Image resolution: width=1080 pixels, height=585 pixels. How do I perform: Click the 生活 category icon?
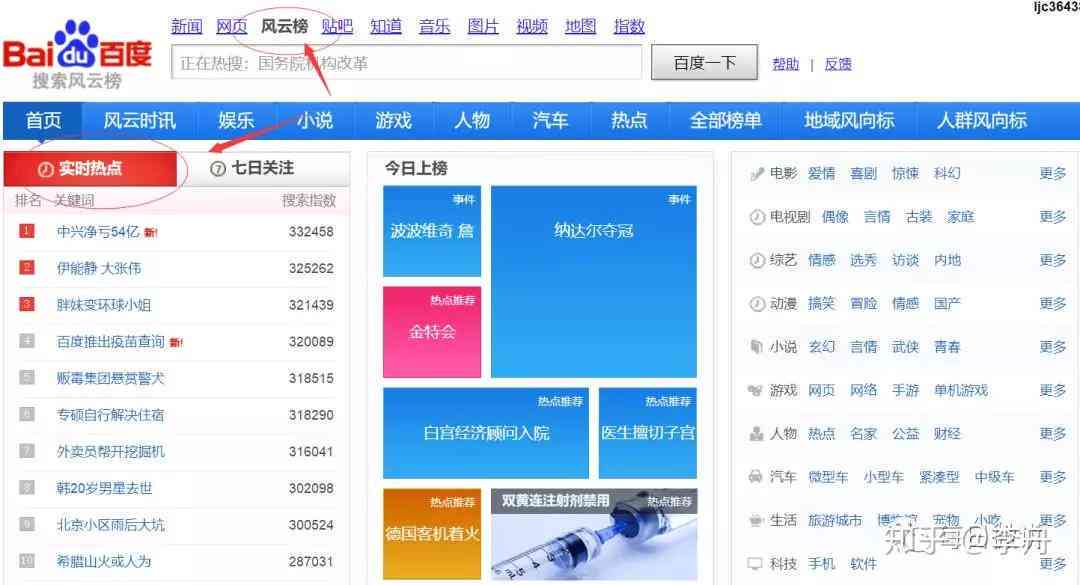[x=756, y=520]
